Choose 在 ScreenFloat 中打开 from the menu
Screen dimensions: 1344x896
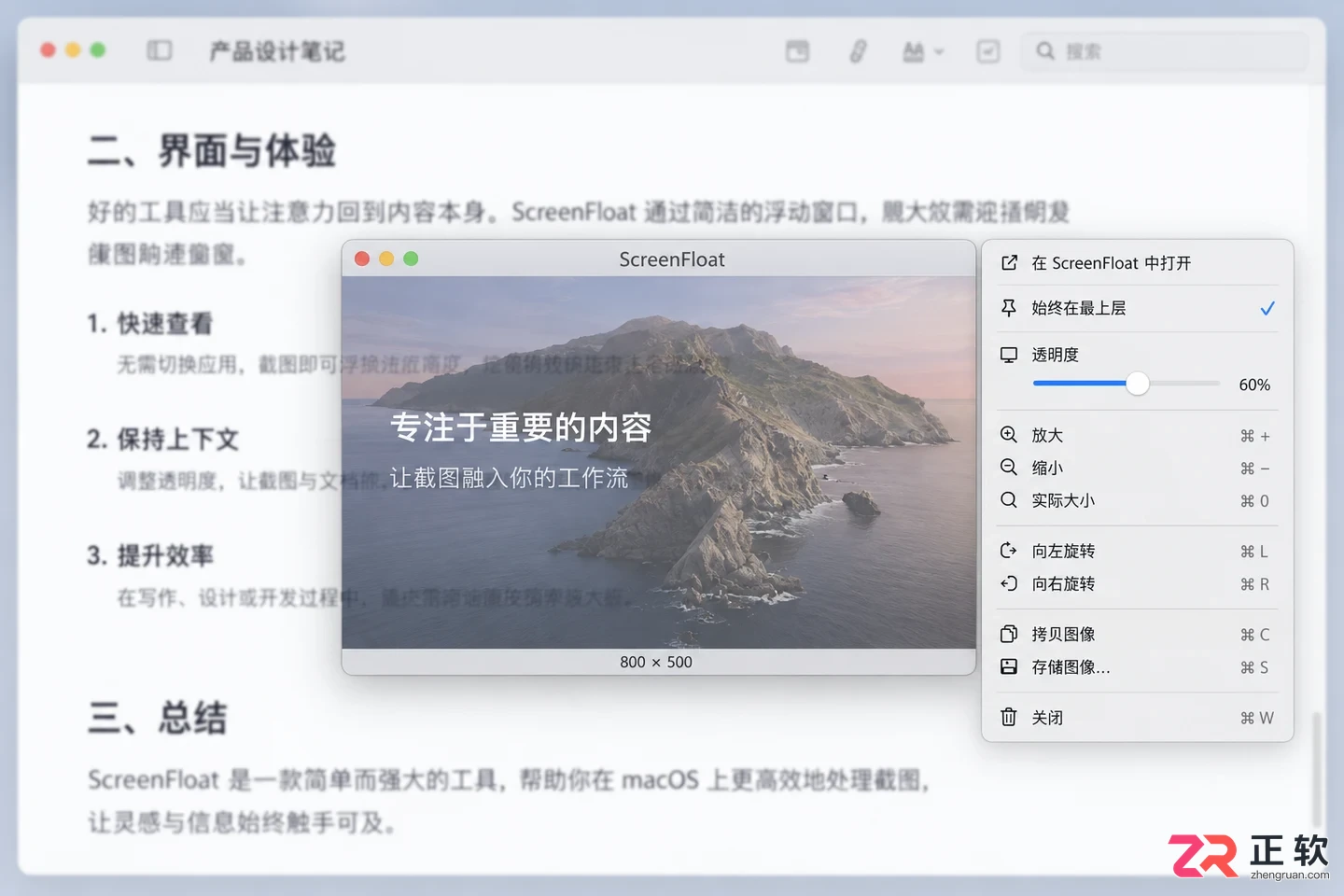click(1138, 263)
